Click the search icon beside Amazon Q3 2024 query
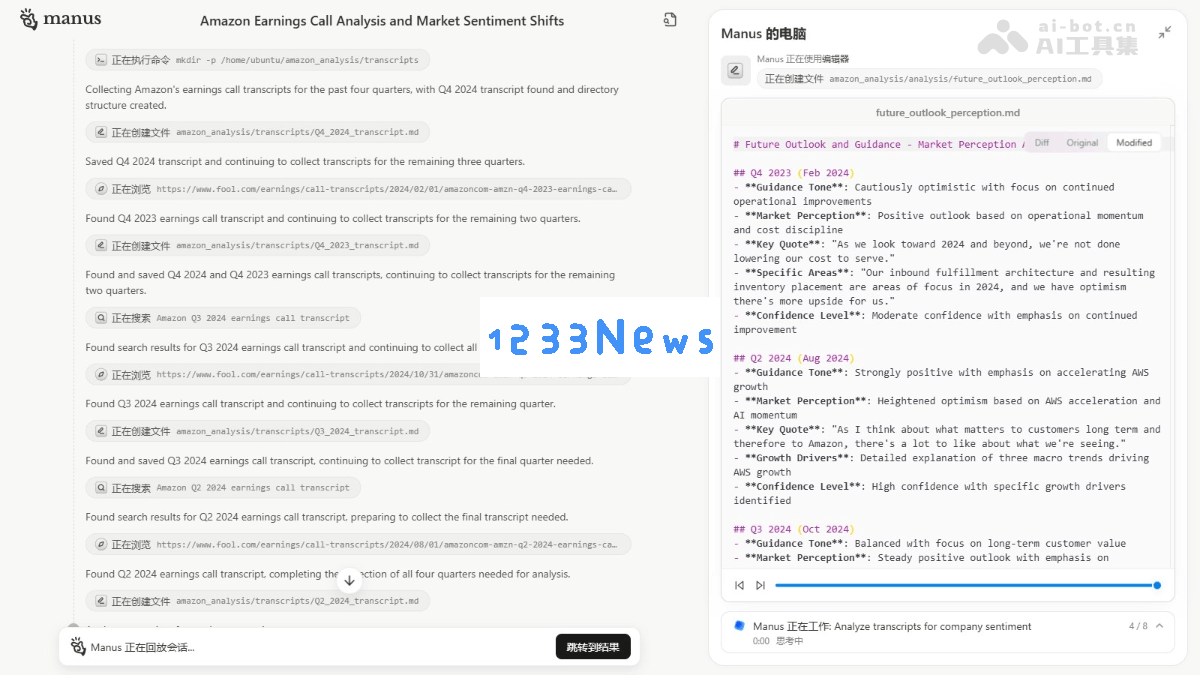 pos(100,318)
